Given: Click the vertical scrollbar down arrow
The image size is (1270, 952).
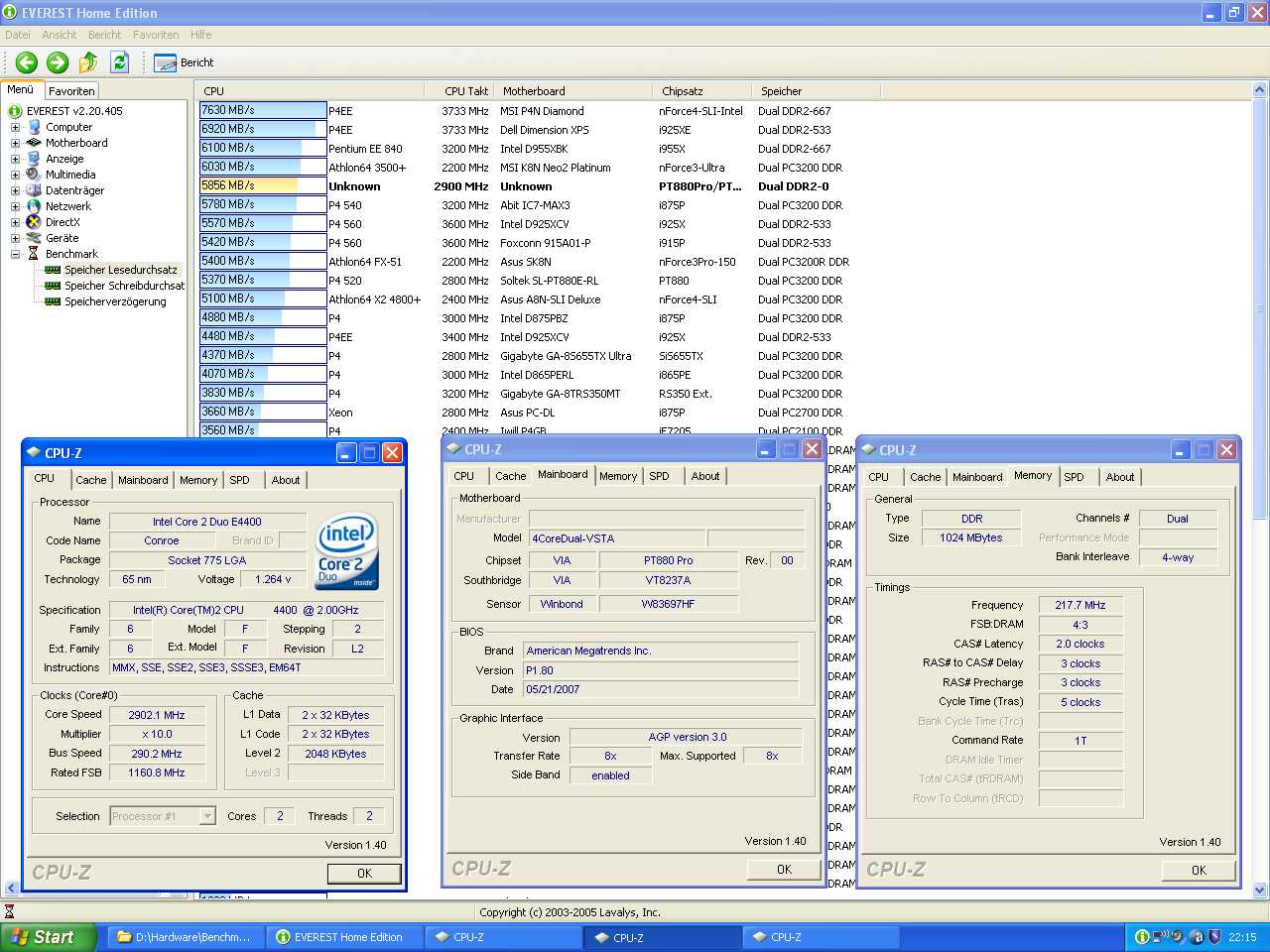Looking at the screenshot, I should 1260,890.
